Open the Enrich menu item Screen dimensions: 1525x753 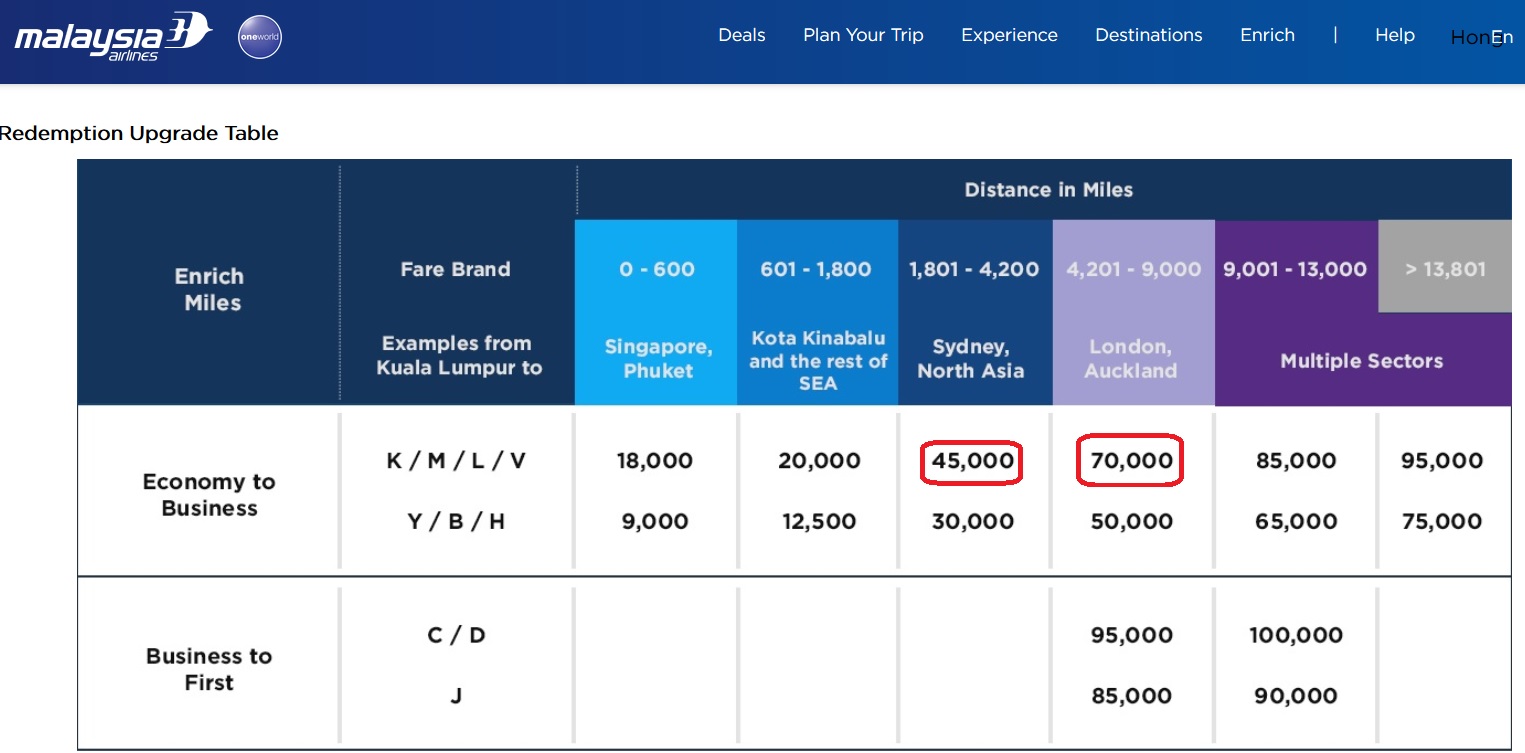(x=1267, y=35)
